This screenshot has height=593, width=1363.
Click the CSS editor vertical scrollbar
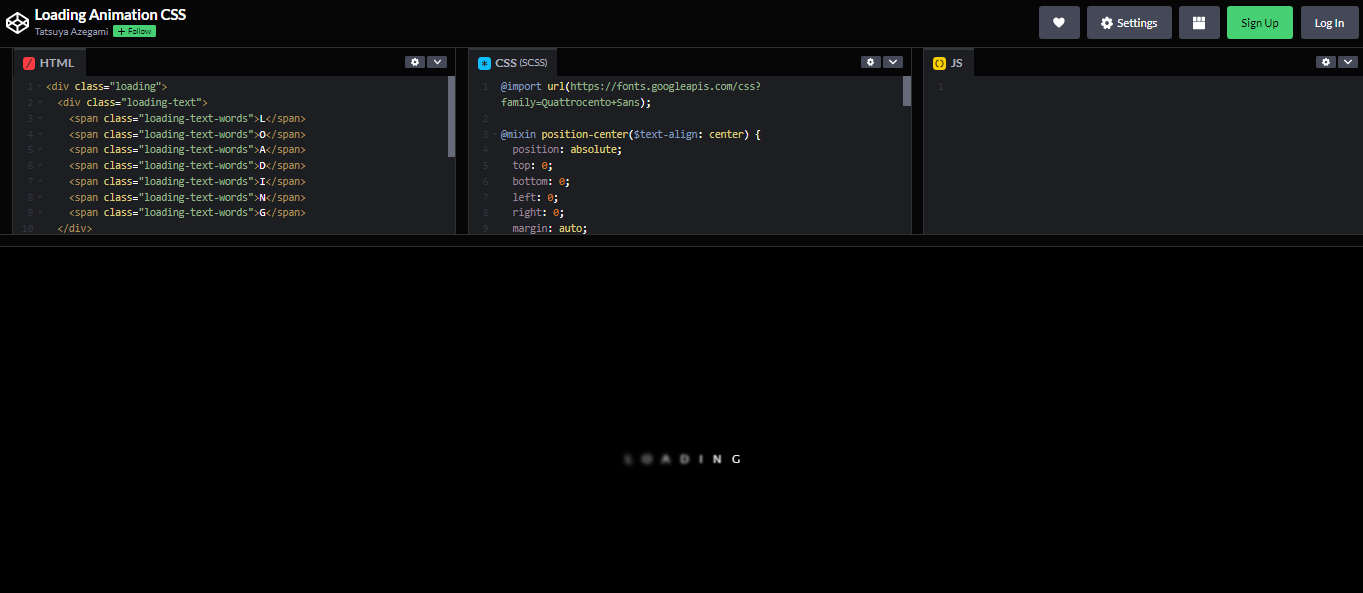907,92
